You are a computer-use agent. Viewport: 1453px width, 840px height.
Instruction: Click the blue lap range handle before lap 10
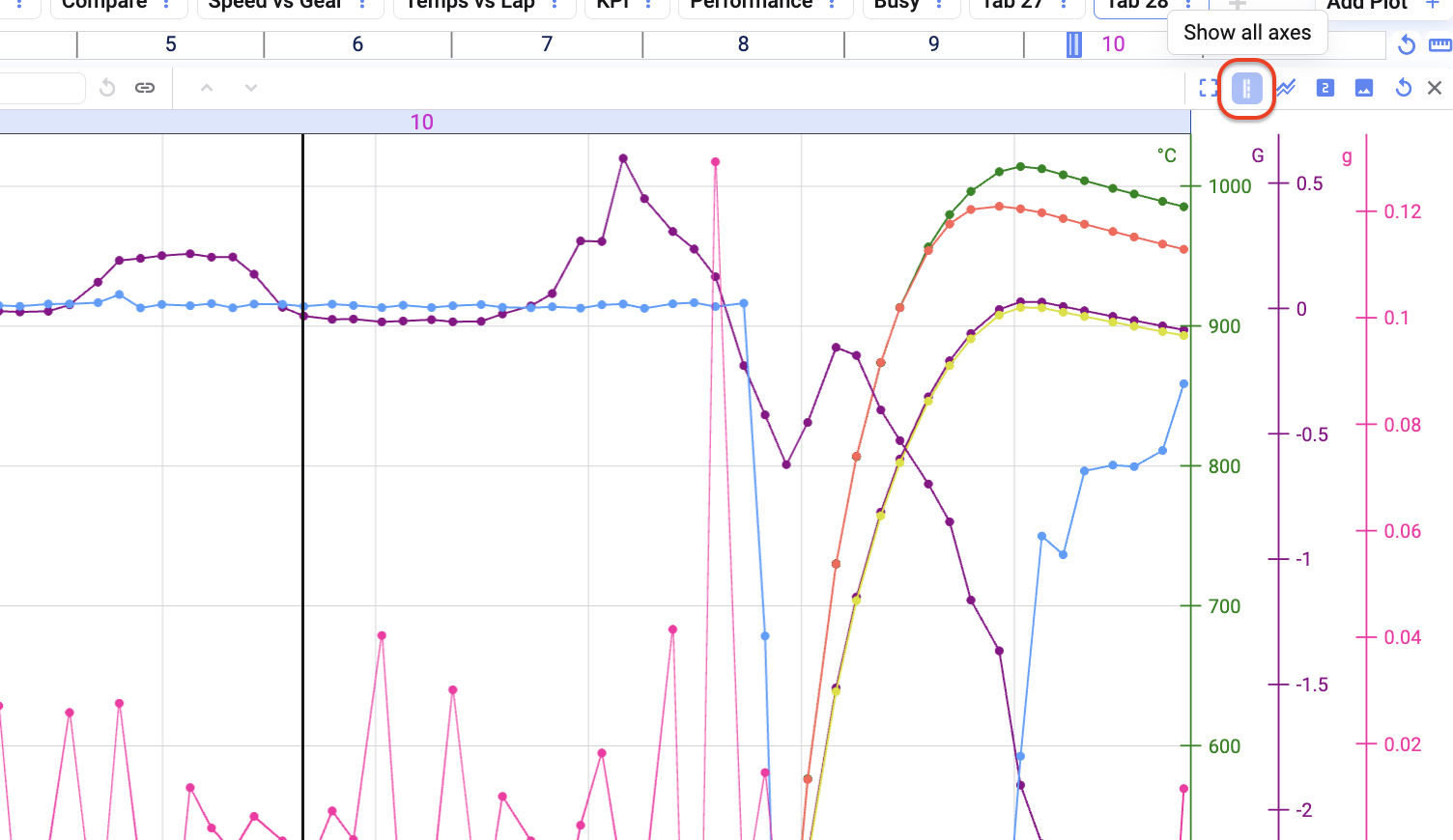tap(1073, 44)
